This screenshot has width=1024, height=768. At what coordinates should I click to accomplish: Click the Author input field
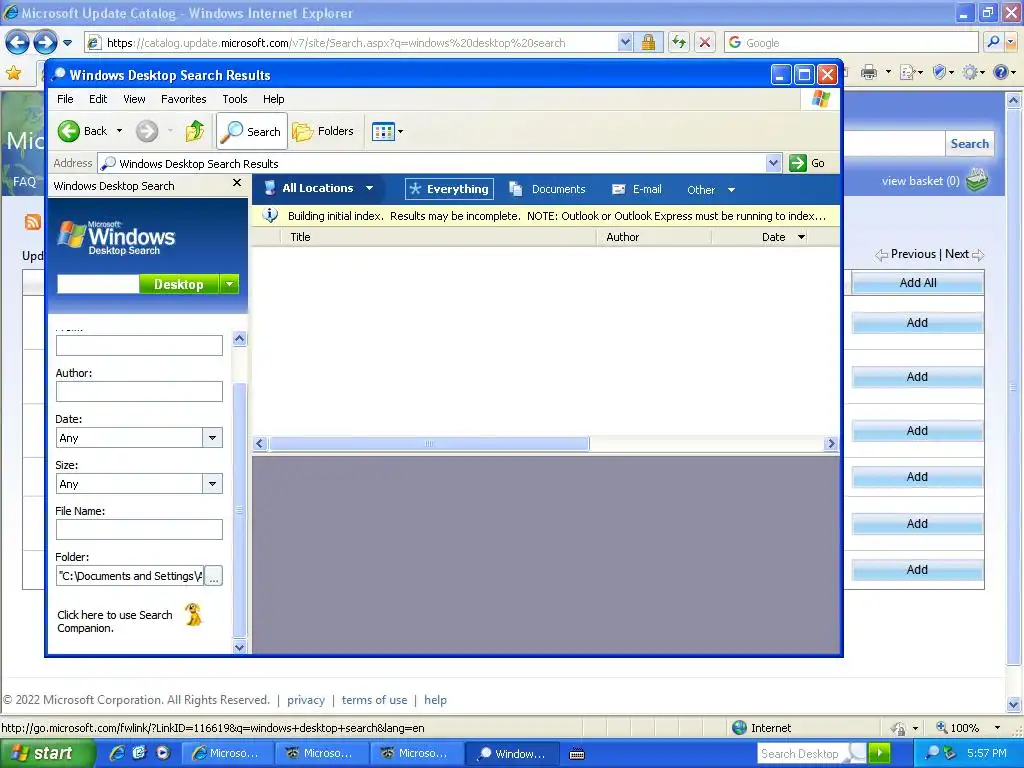(139, 392)
